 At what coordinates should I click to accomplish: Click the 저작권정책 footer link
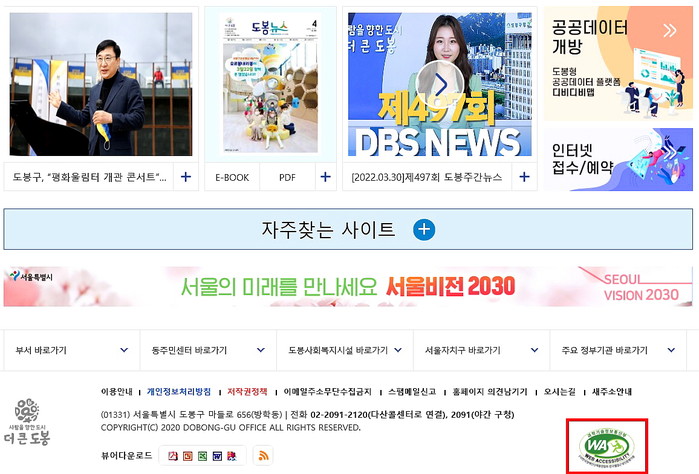(x=247, y=392)
